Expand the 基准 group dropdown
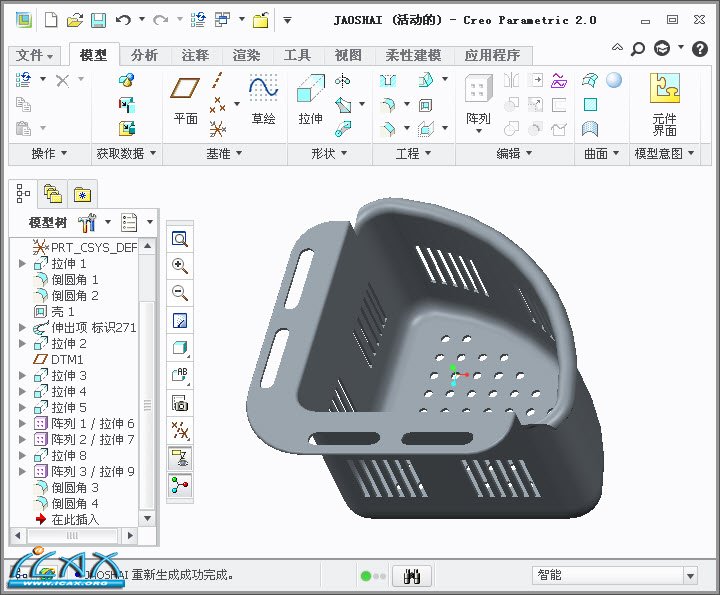Screen dimensions: 720x595 [224, 153]
